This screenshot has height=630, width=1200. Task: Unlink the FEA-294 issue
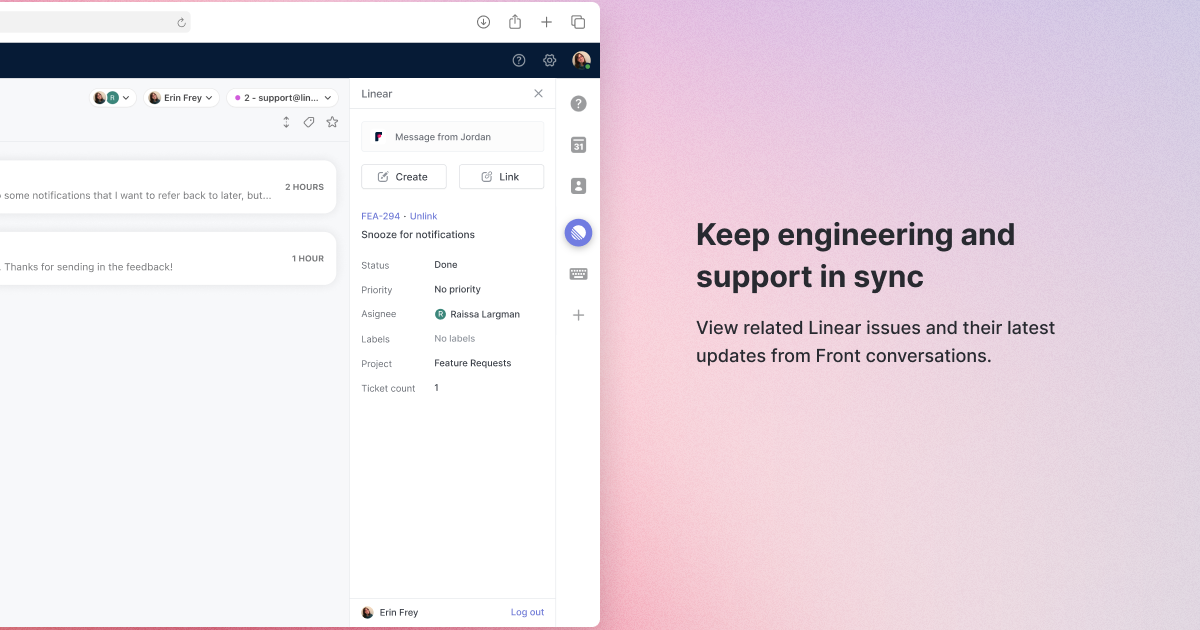[423, 216]
